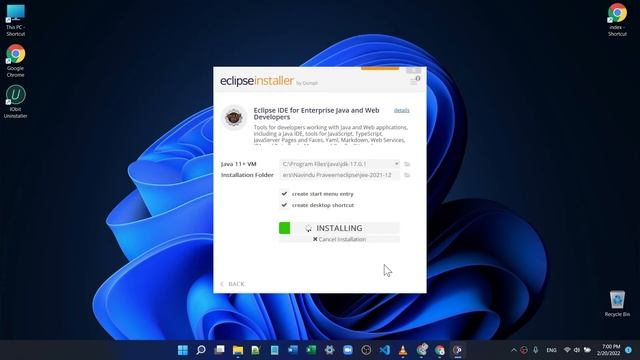Open the Recycle Bin
Image resolution: width=640 pixels, height=360 pixels.
[x=617, y=303]
